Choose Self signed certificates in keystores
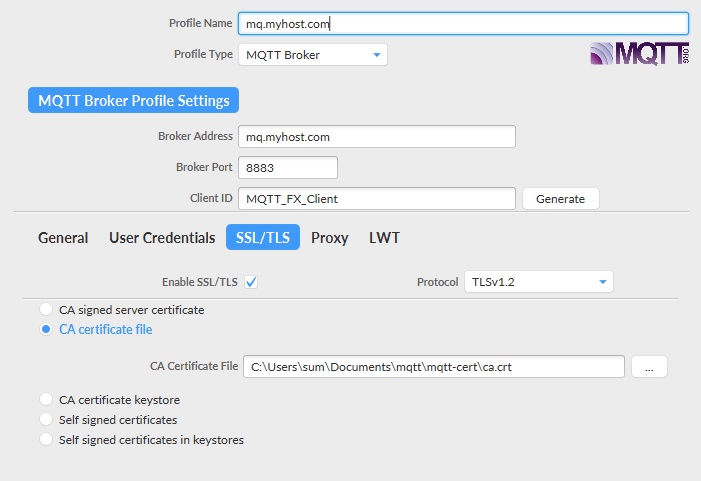The height and width of the screenshot is (481, 701). pyautogui.click(x=46, y=439)
